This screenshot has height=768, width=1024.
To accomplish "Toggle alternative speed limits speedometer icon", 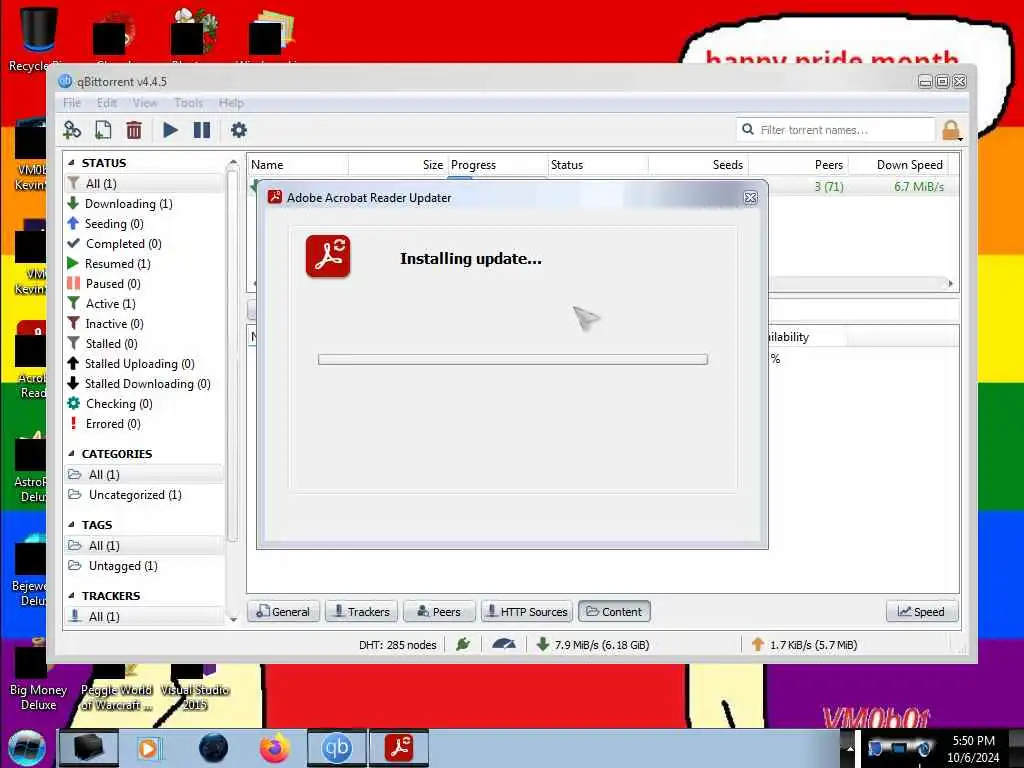I will (504, 645).
